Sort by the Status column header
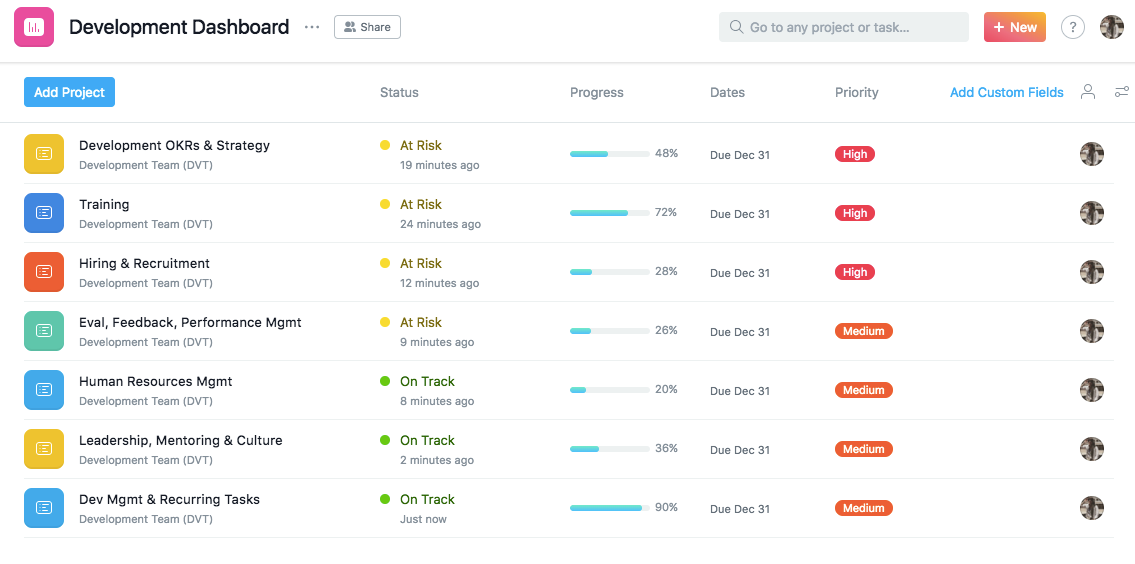 [400, 92]
